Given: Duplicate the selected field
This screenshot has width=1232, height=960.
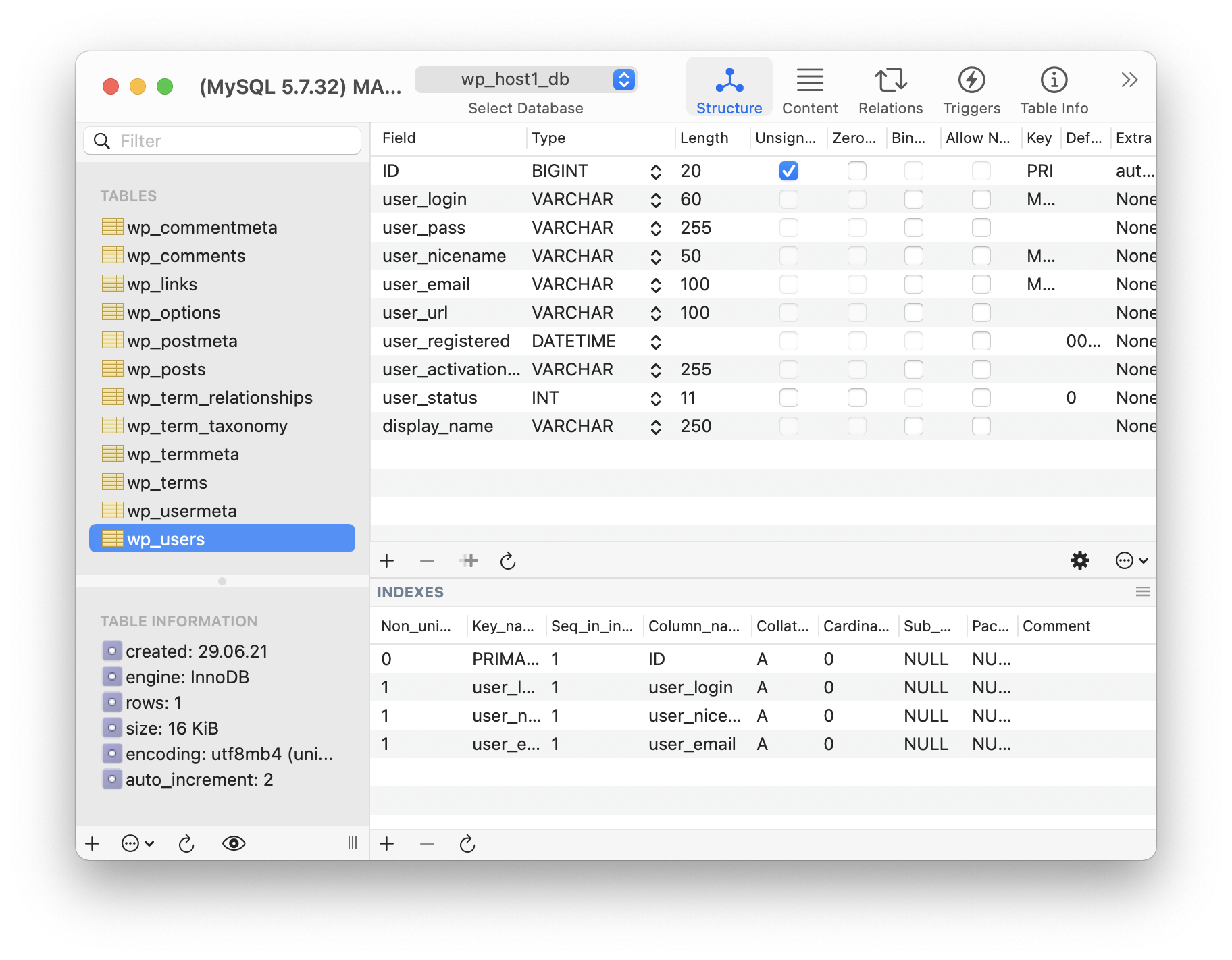Looking at the screenshot, I should (468, 560).
